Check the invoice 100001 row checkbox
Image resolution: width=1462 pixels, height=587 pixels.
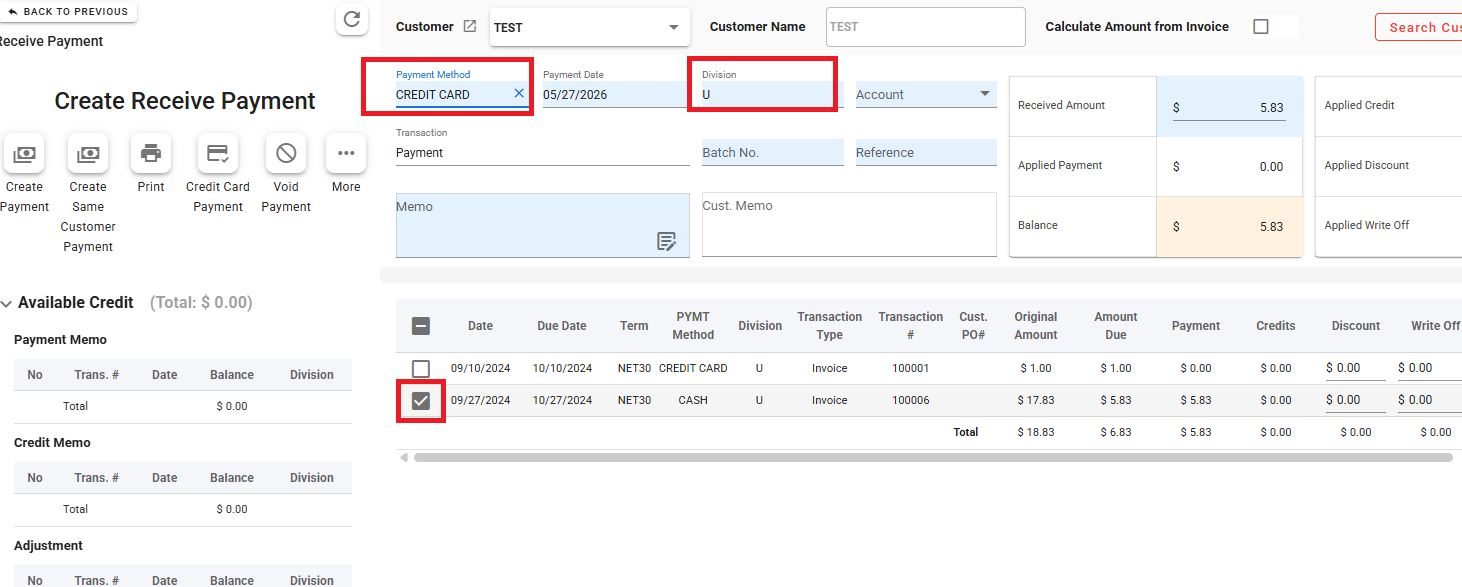click(x=421, y=368)
